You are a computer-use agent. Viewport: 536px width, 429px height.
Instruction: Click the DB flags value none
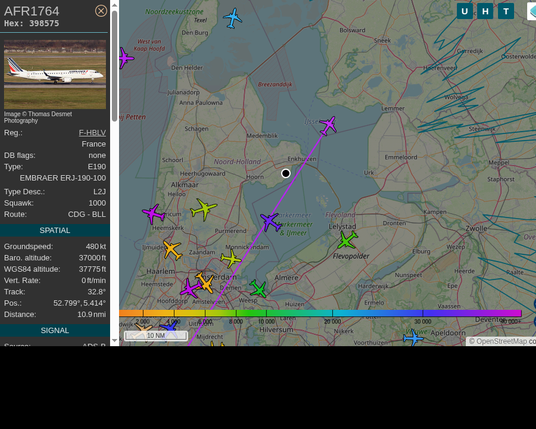pos(97,155)
